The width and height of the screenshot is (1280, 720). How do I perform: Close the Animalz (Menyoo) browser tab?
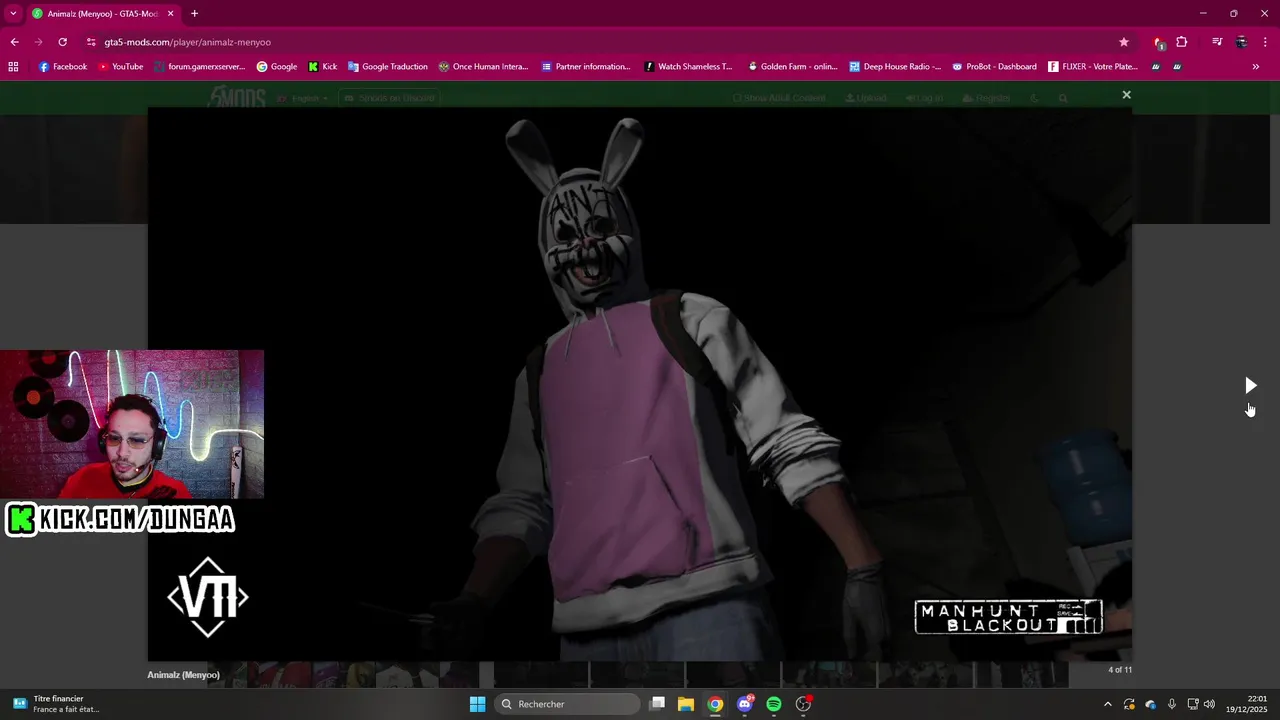(170, 14)
